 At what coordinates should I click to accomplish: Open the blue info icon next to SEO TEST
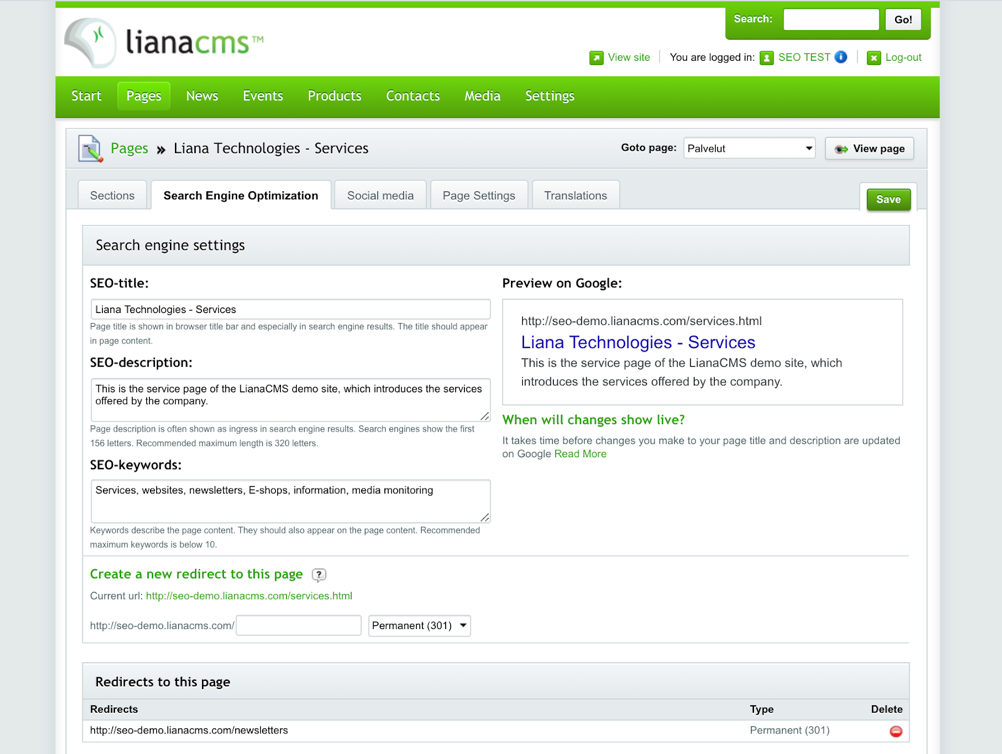point(841,57)
